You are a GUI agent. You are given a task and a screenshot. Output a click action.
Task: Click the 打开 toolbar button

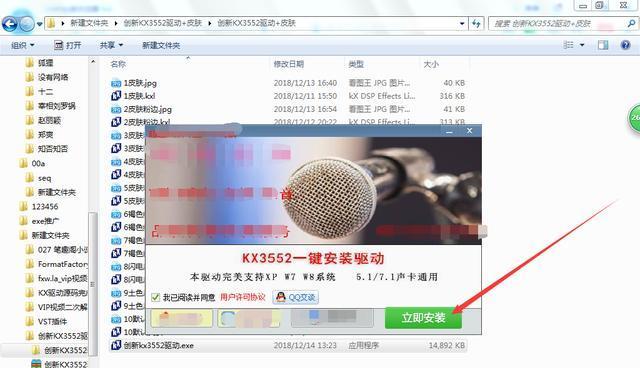tap(68, 45)
